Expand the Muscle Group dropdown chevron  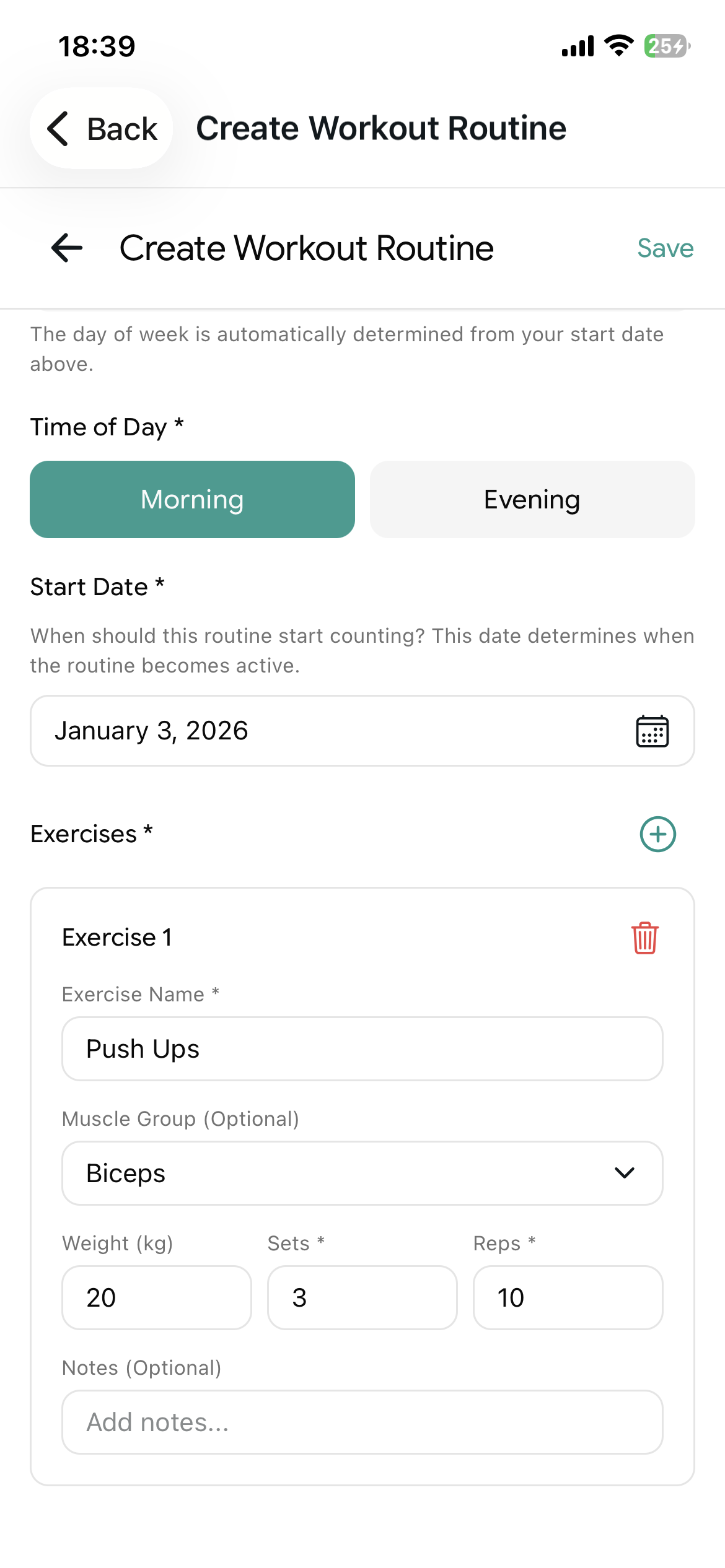coord(624,1173)
